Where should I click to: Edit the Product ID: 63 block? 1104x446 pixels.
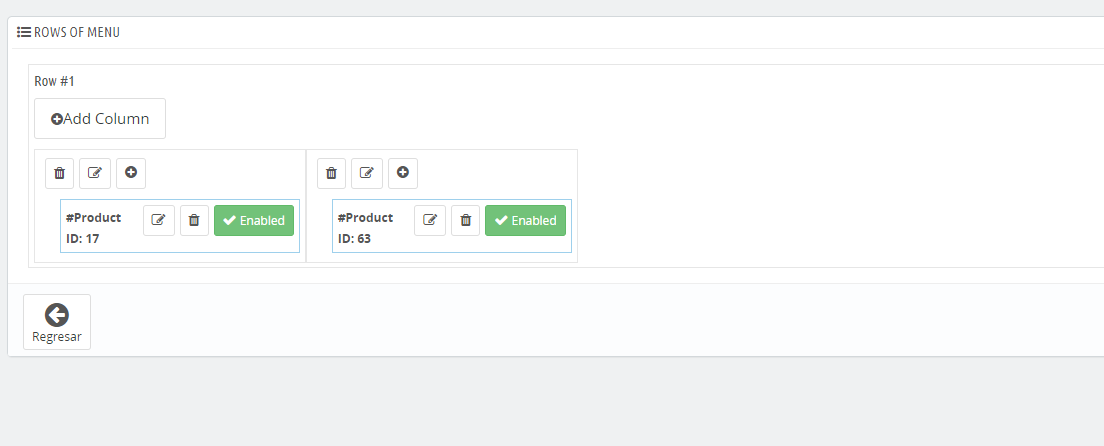(430, 221)
